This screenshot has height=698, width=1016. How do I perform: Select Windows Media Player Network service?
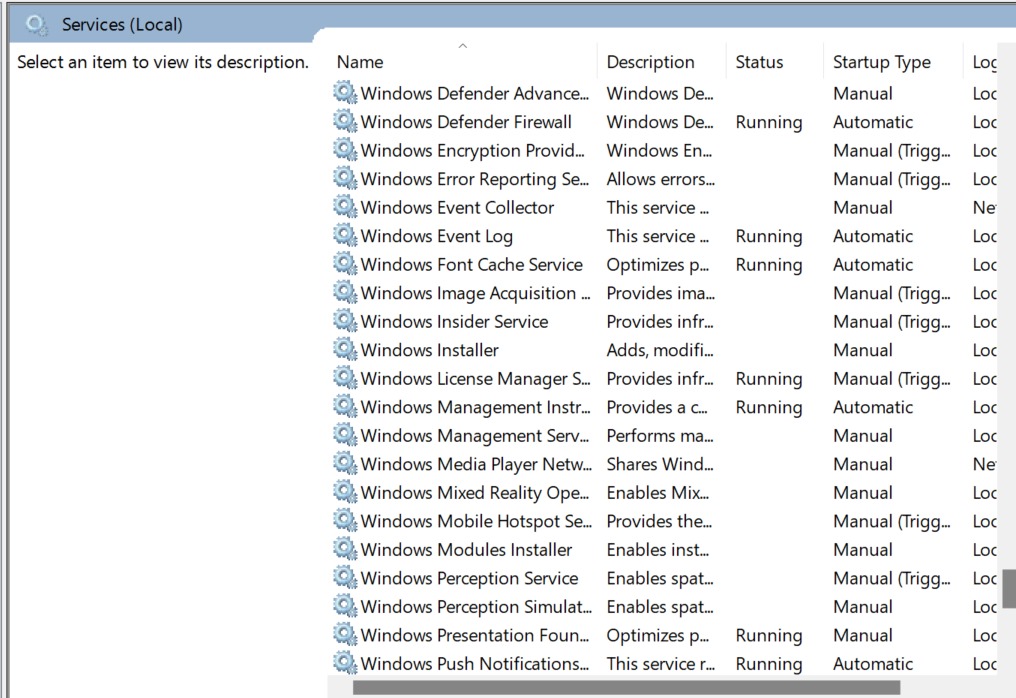point(474,464)
